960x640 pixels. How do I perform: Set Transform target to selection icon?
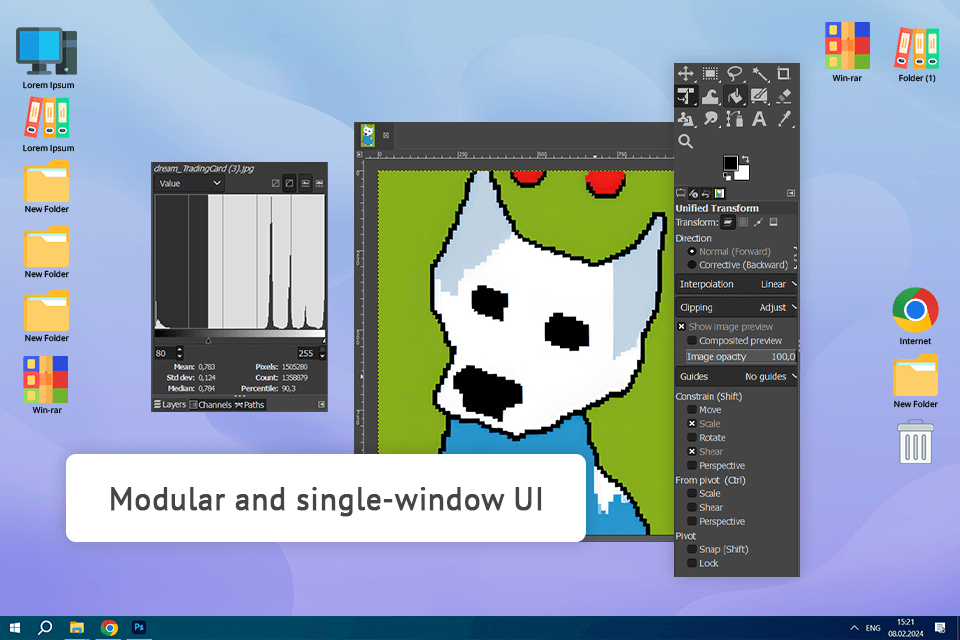[x=743, y=222]
